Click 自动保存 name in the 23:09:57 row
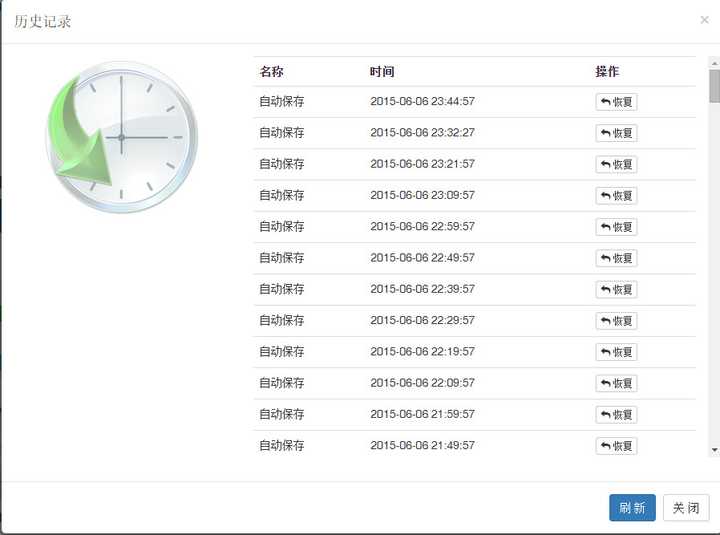The width and height of the screenshot is (720, 535). tap(281, 195)
